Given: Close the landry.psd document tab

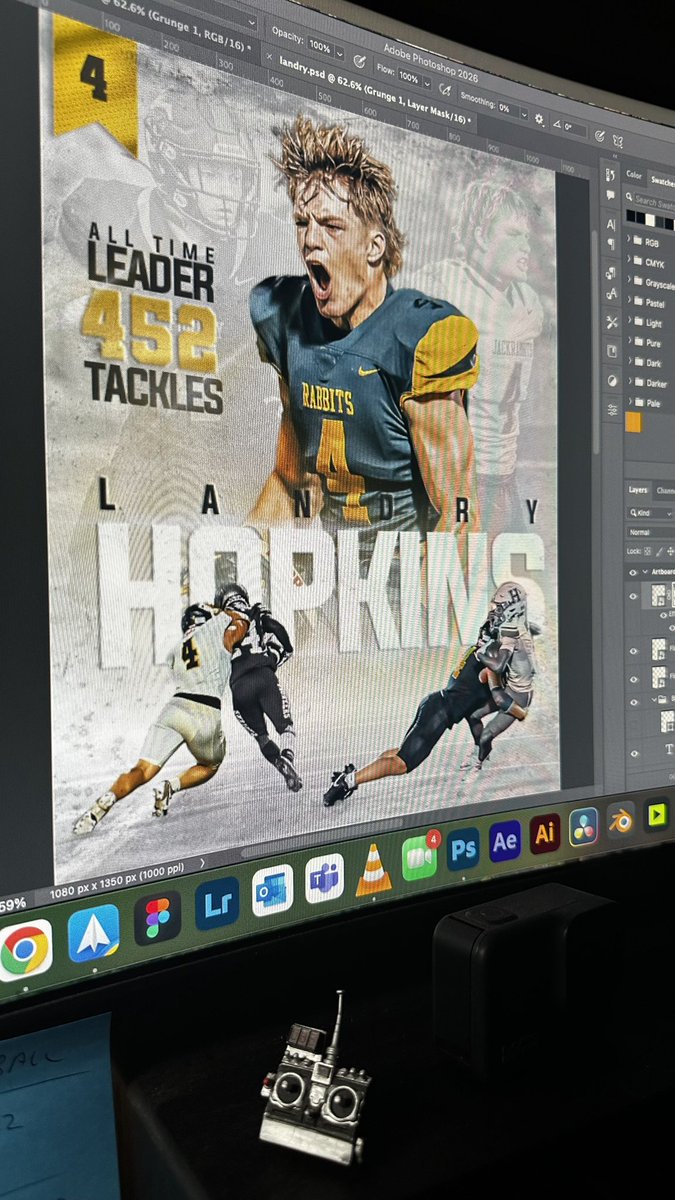Looking at the screenshot, I should (269, 56).
